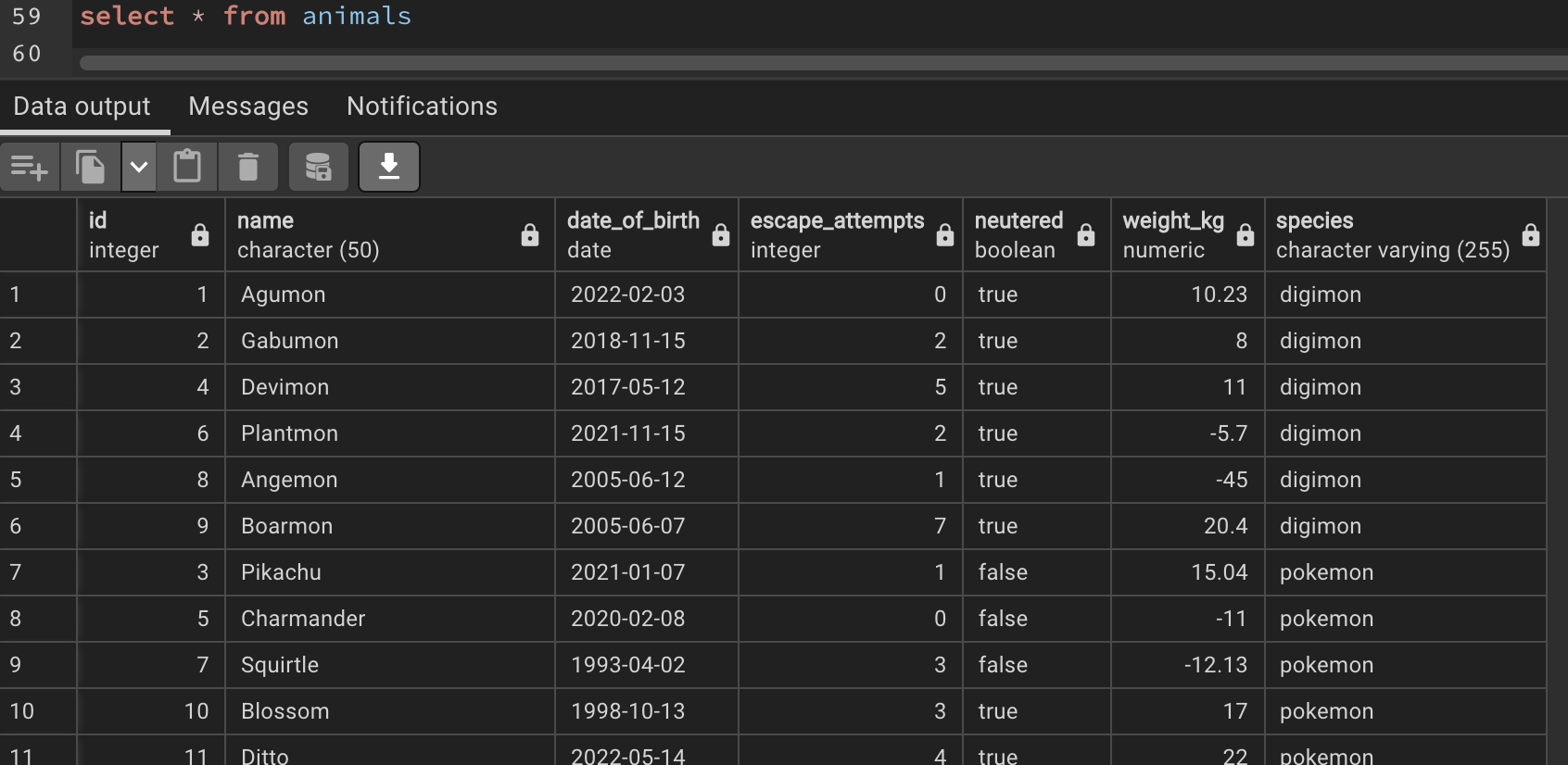Click the Add row toolbar icon
This screenshot has width=1568, height=765.
click(30, 167)
